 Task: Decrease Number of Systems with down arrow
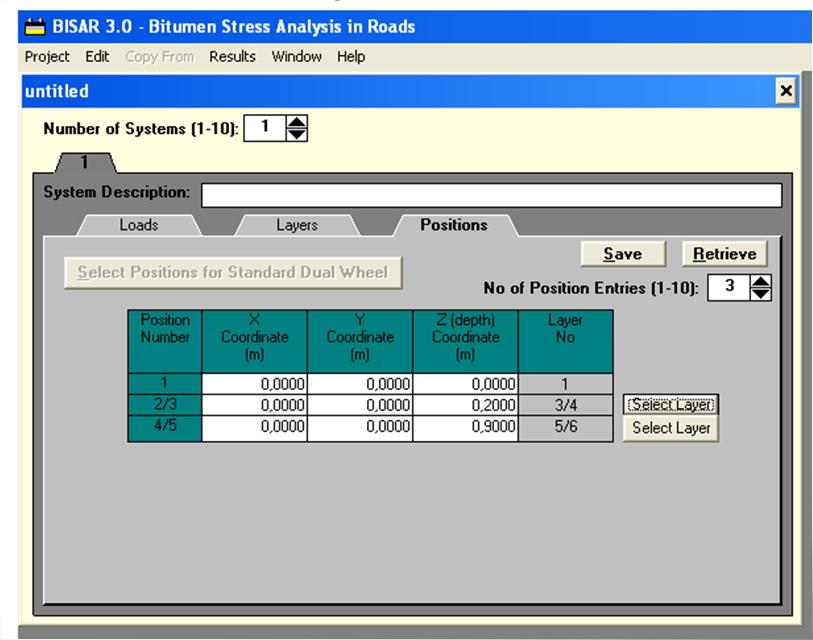coord(297,135)
